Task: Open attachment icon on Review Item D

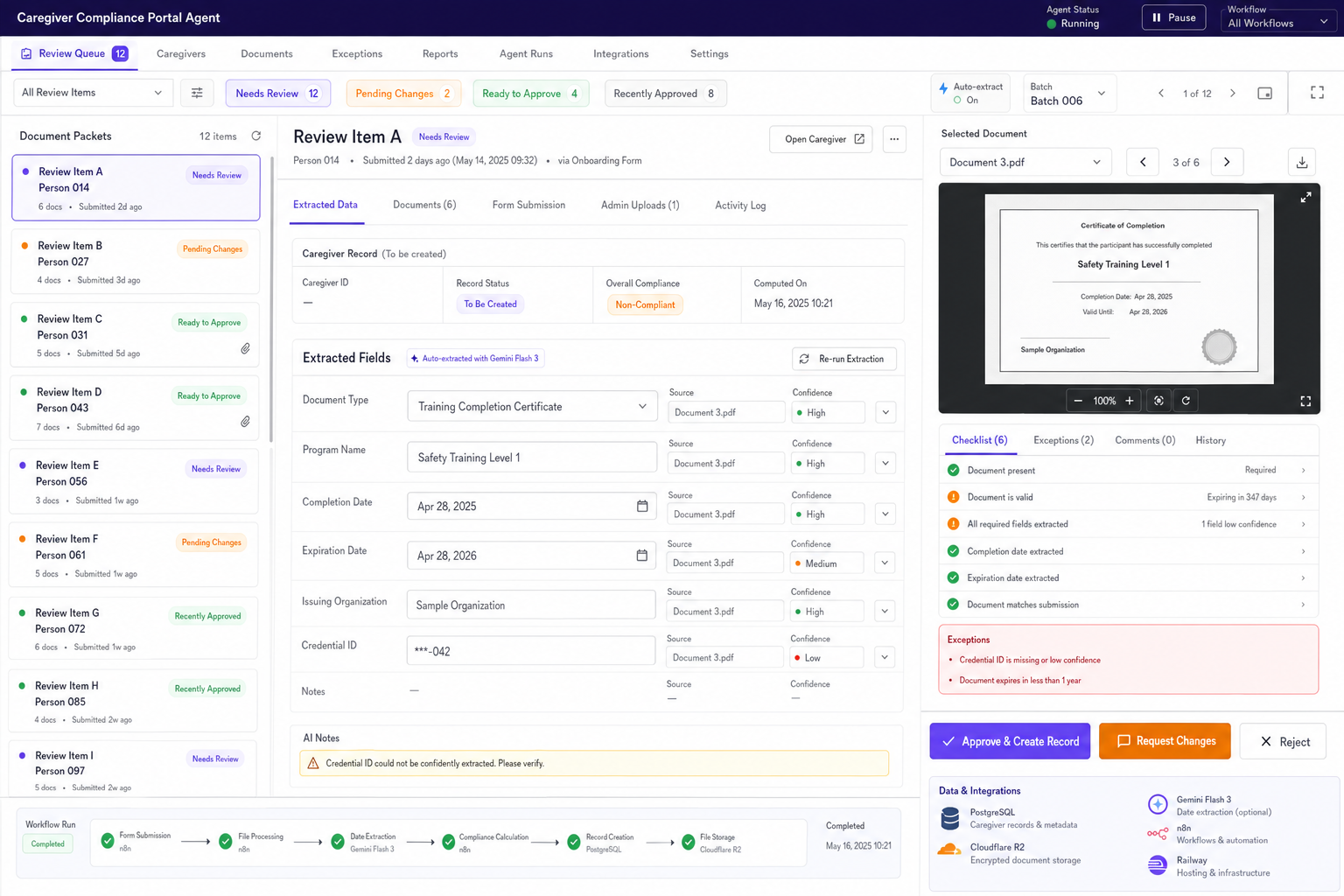Action: click(245, 422)
